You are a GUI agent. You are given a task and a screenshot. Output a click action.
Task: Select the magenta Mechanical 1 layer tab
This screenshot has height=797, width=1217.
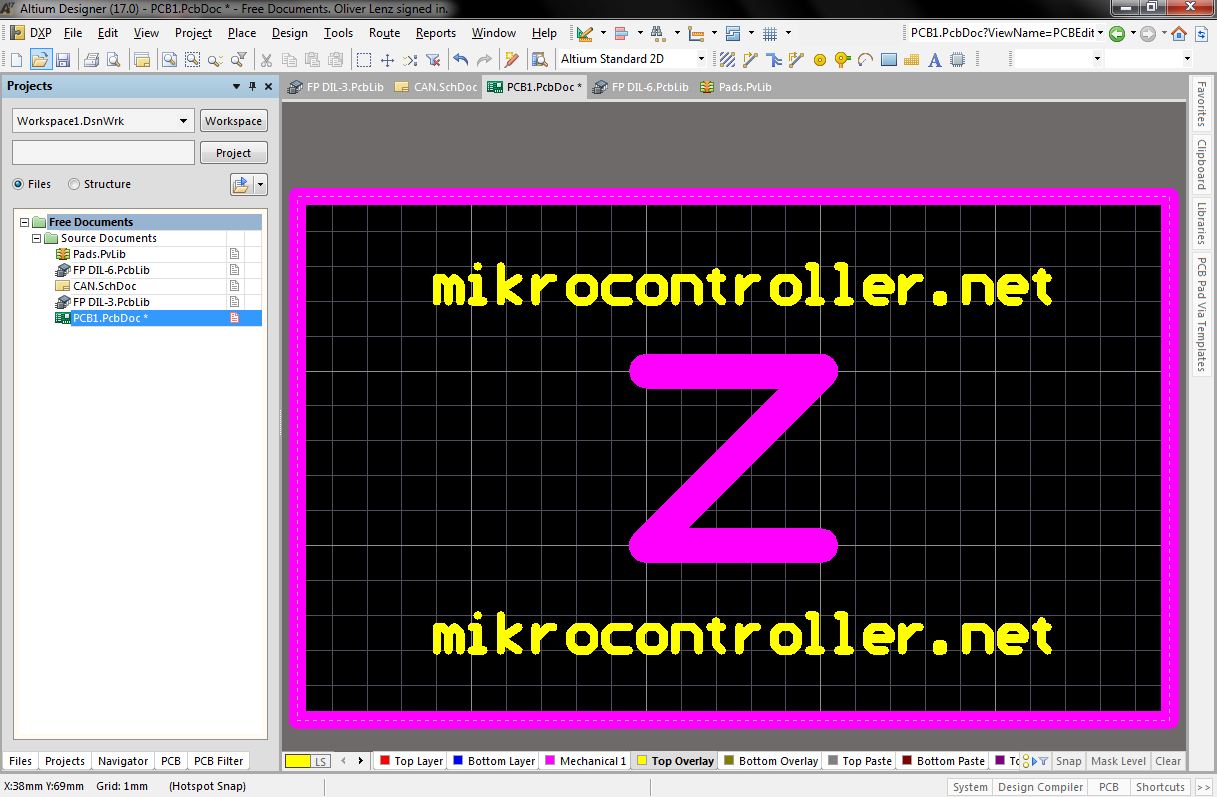pos(585,761)
